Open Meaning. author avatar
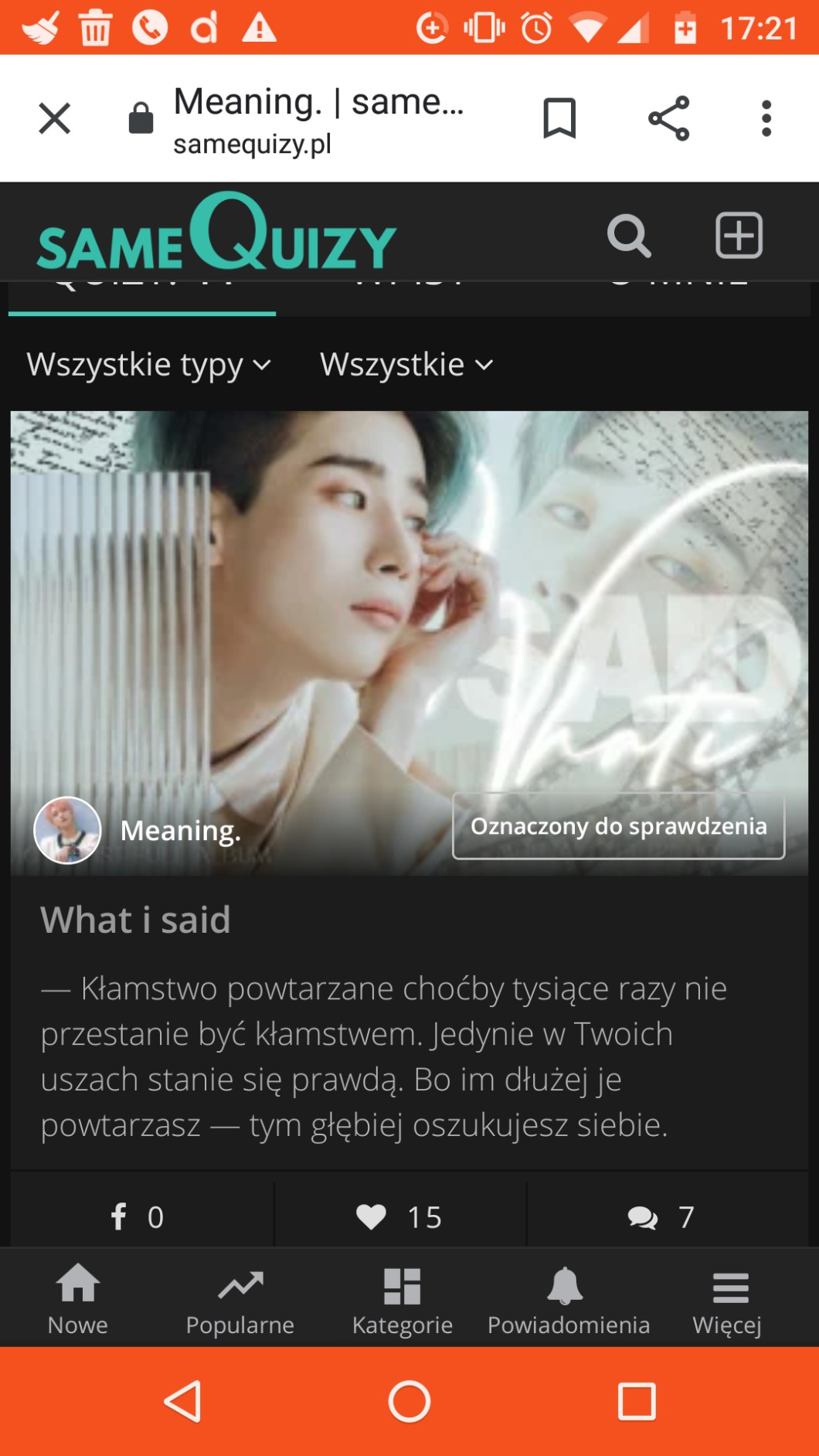 pos(68,830)
